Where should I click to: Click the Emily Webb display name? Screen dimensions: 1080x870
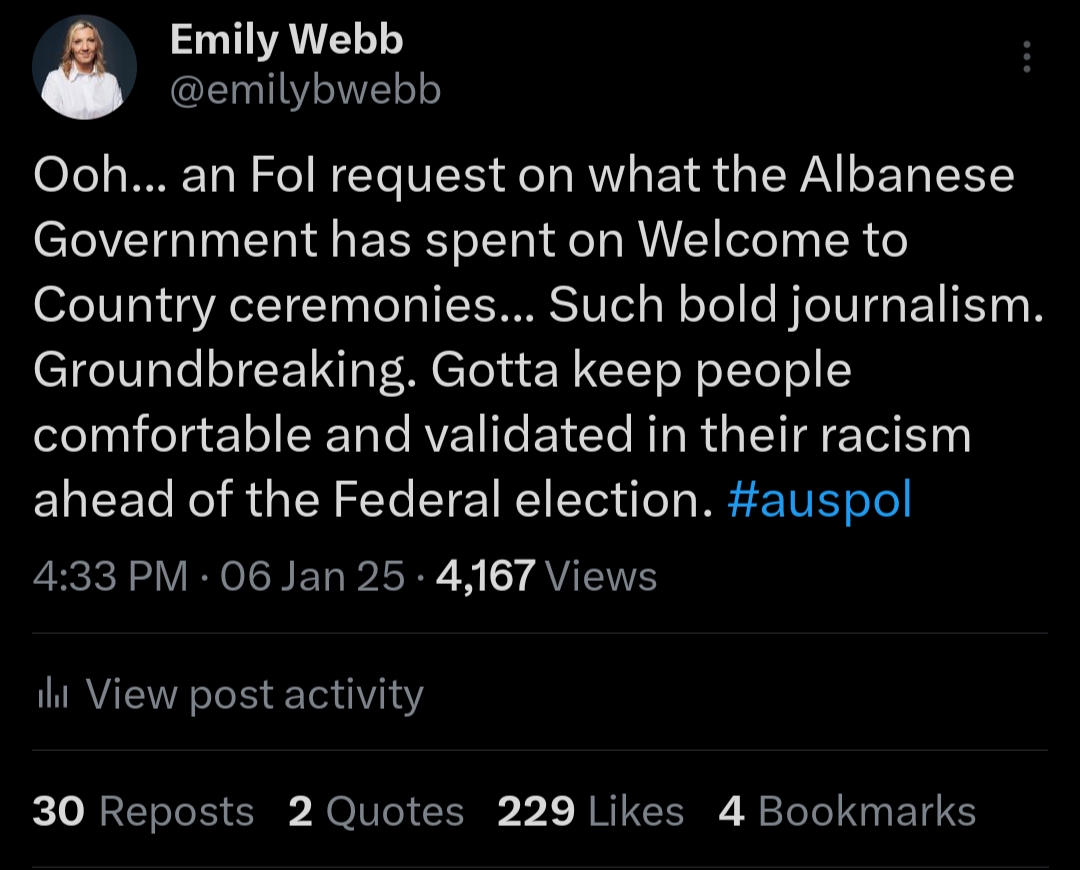click(286, 40)
